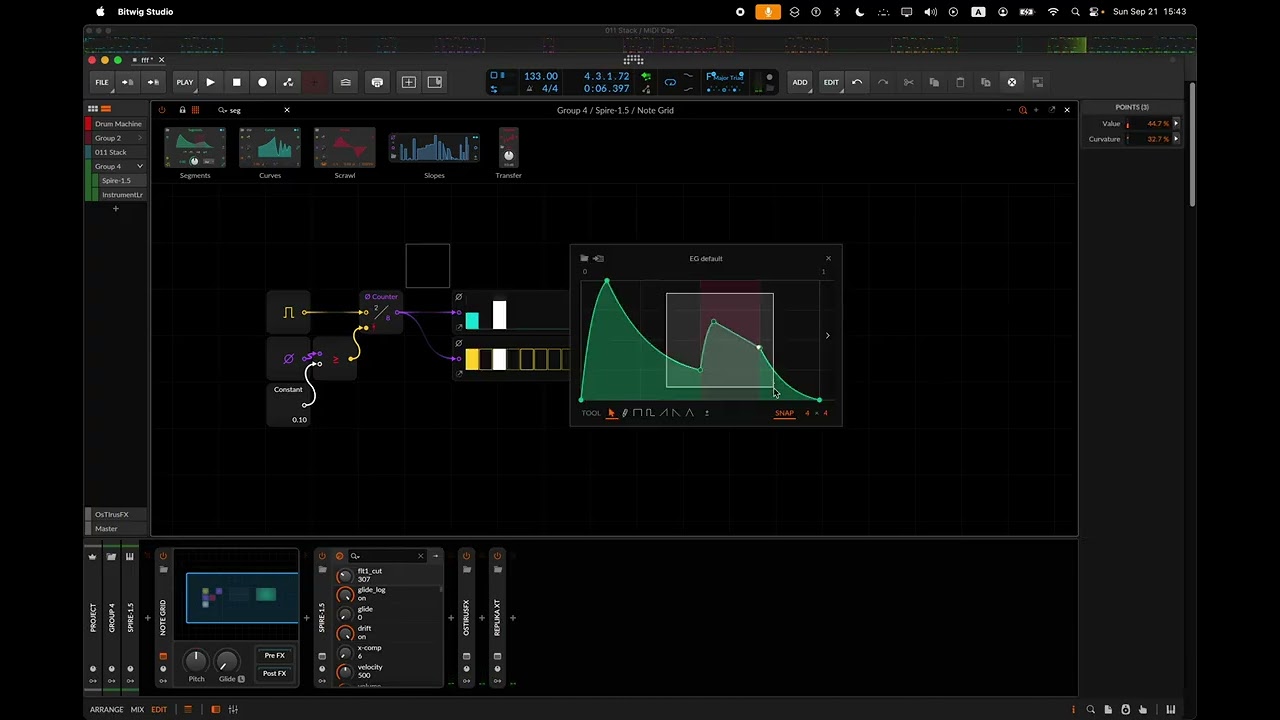Screen dimensions: 1280x720
Task: Toggle the Replika XT power button
Action: pyautogui.click(x=497, y=556)
